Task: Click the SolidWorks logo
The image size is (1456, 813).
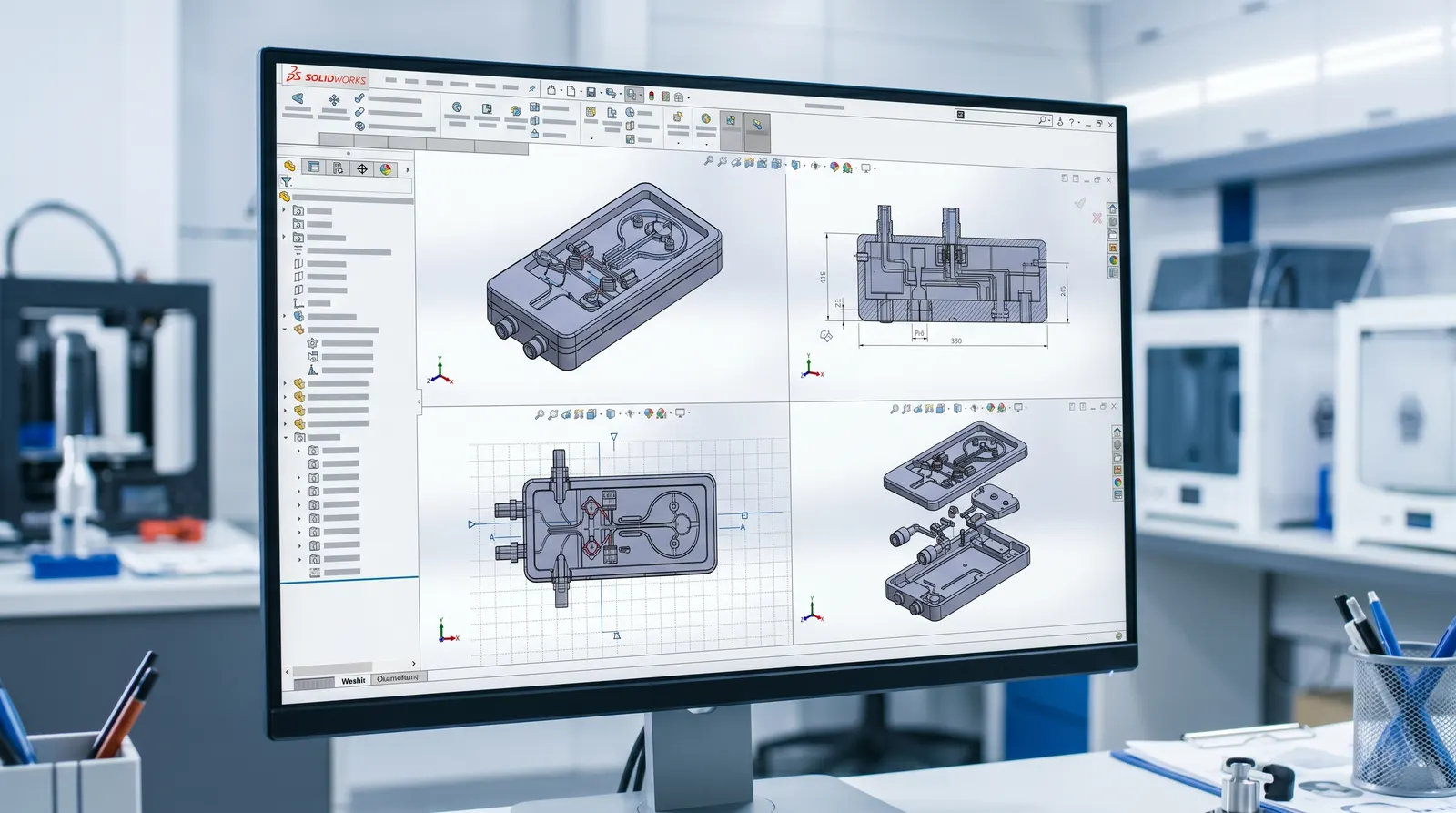Action: pos(326,77)
